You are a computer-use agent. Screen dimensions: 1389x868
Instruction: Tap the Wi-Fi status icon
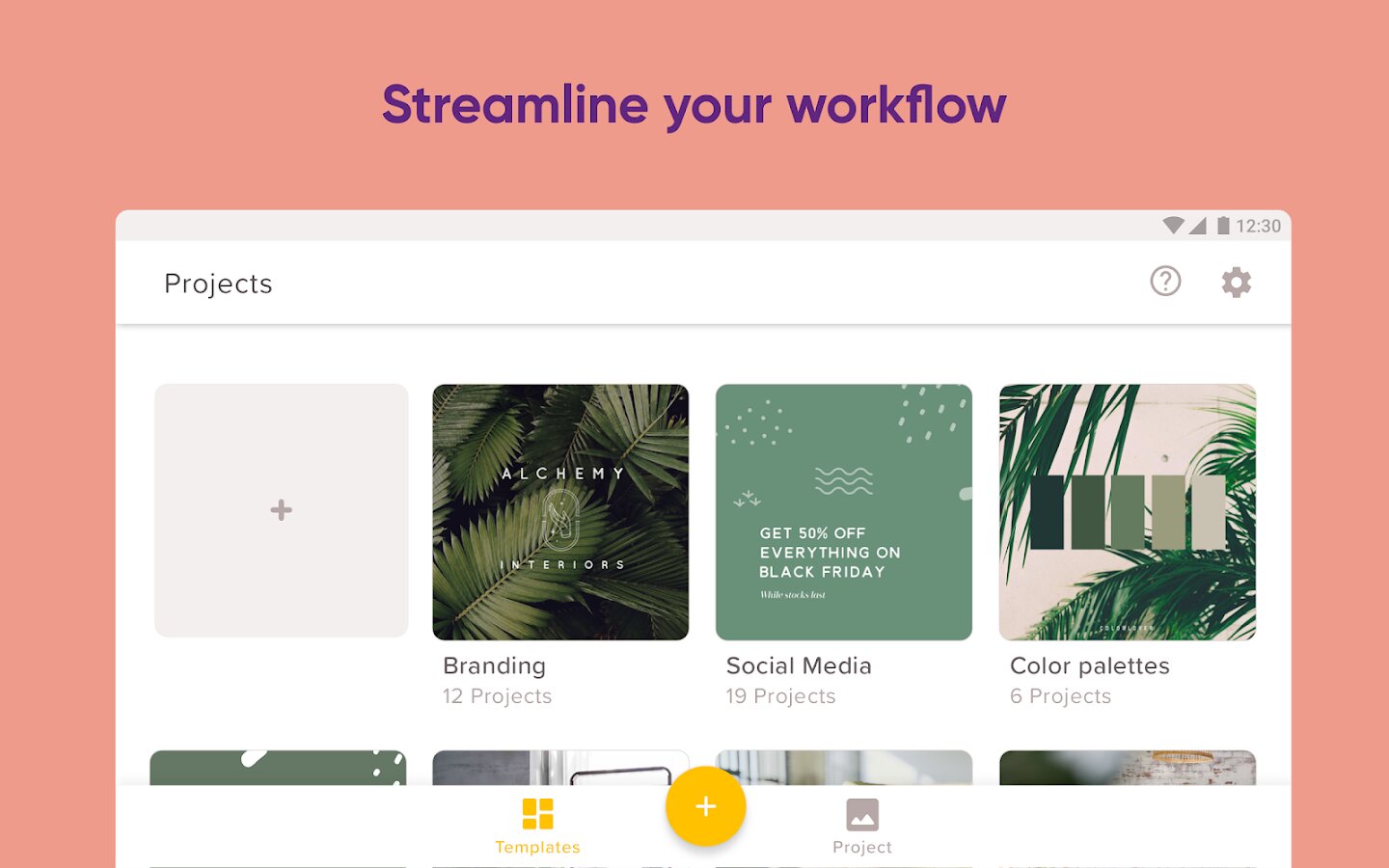pos(1173,226)
